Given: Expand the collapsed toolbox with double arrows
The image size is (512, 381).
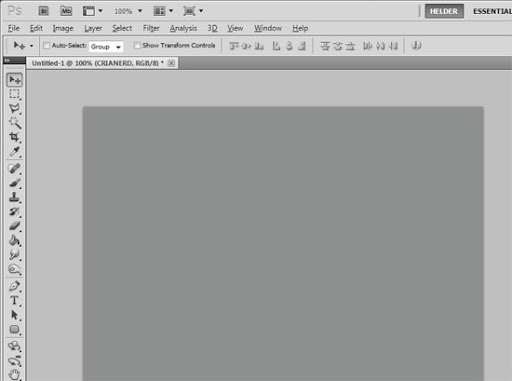Looking at the screenshot, I should point(7,60).
